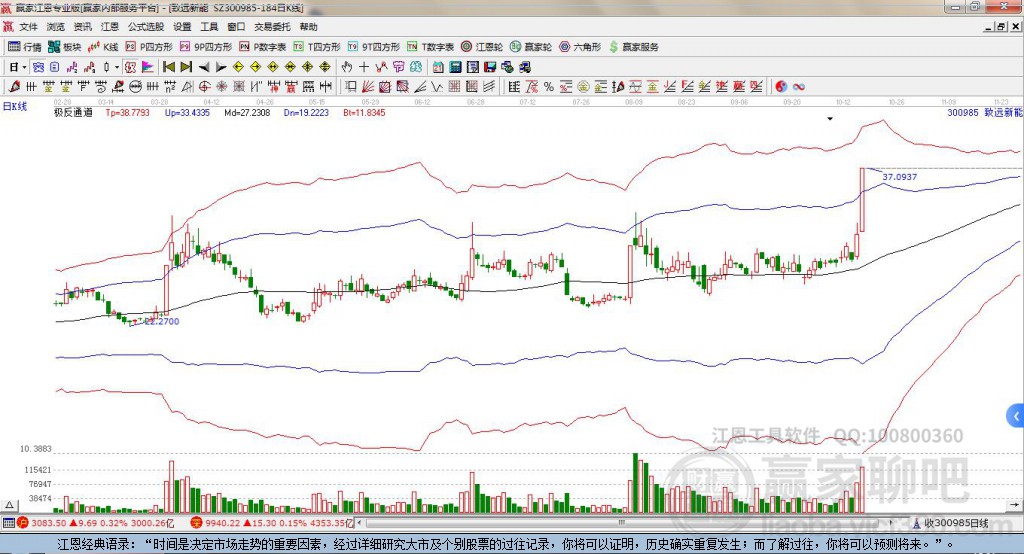Screen dimensions: 1024x554
Task: Click the blue side arrow expander button
Action: (1017, 414)
